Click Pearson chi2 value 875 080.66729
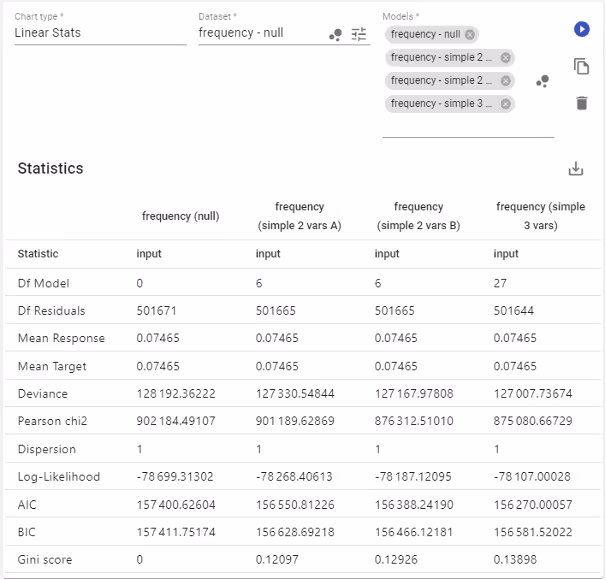606x580 pixels. click(x=533, y=421)
